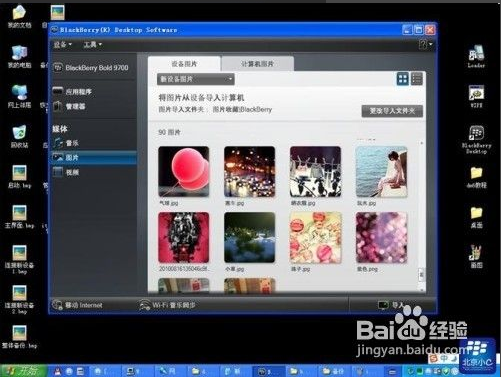The image size is (501, 377).
Task: Select the 小草.jpg grass thumbnail
Action: [250, 237]
